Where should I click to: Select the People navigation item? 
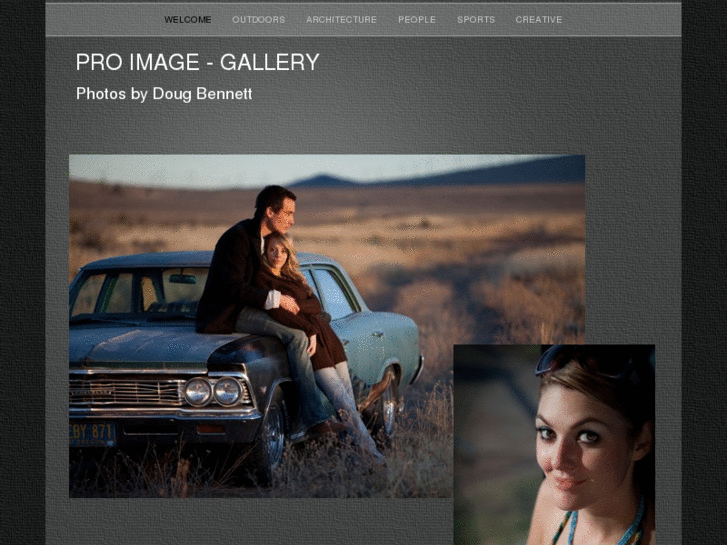tap(417, 19)
